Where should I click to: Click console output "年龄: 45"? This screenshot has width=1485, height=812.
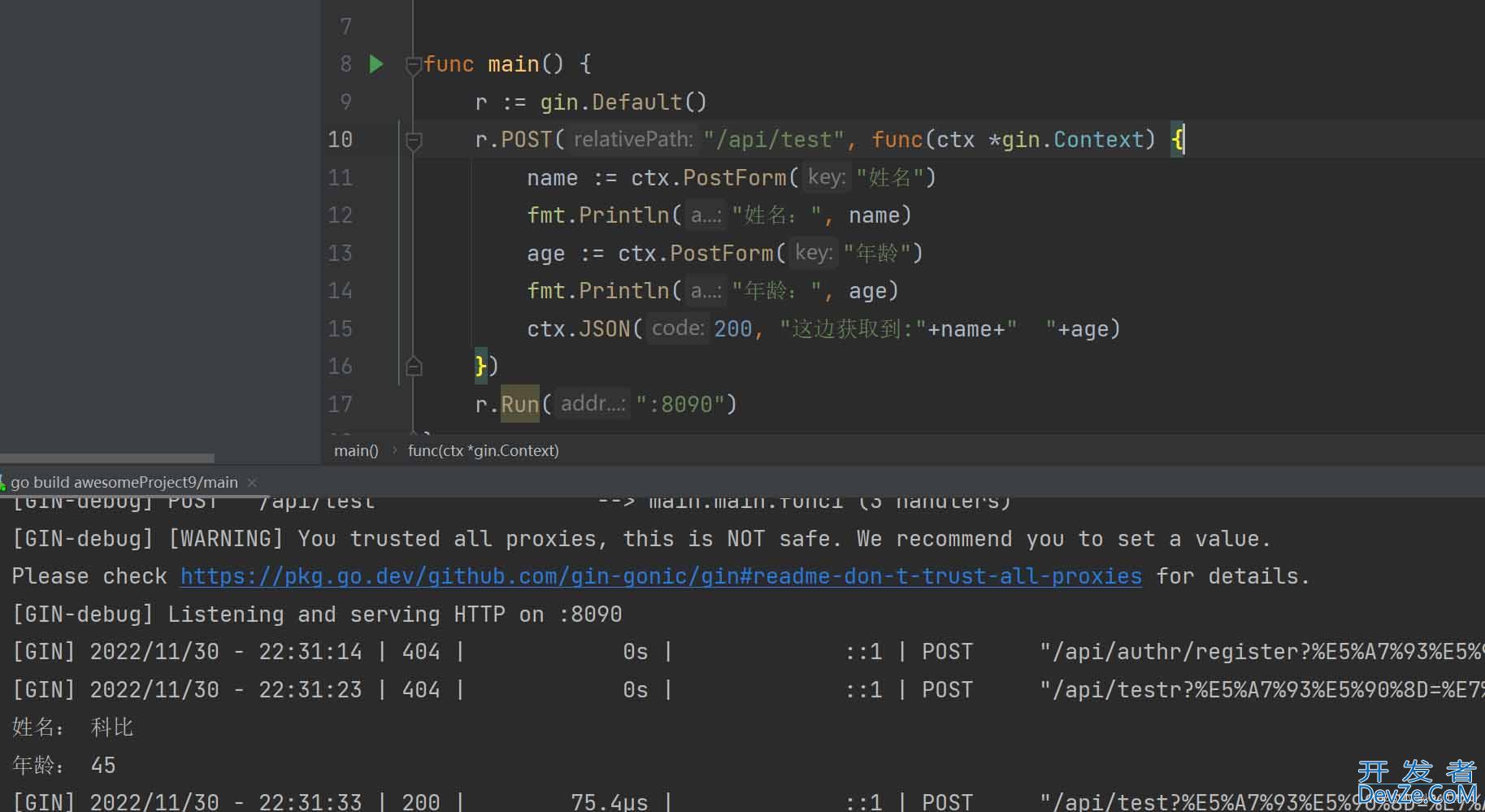point(63,766)
